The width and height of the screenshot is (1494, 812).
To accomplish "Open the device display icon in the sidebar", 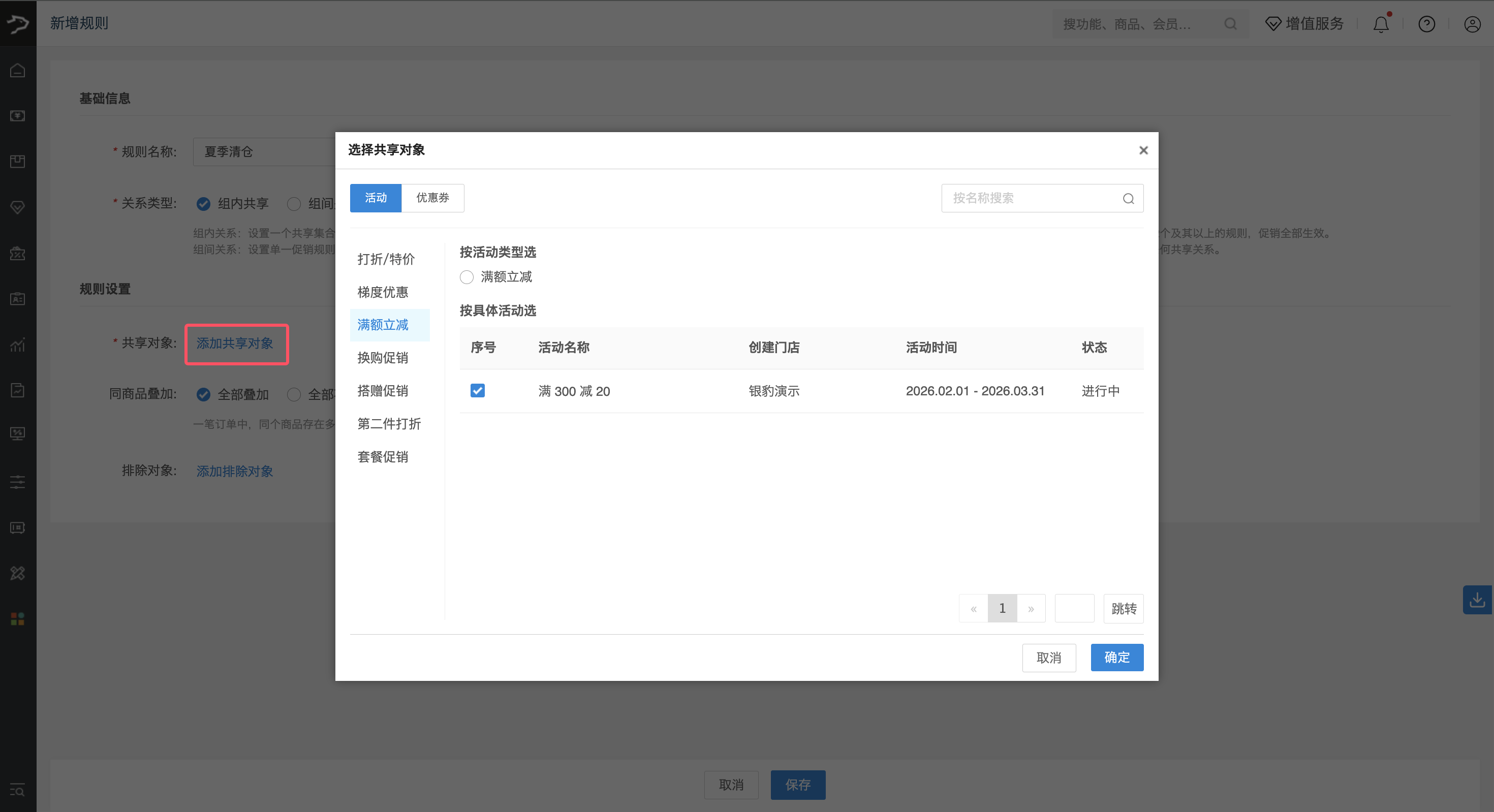I will [17, 528].
